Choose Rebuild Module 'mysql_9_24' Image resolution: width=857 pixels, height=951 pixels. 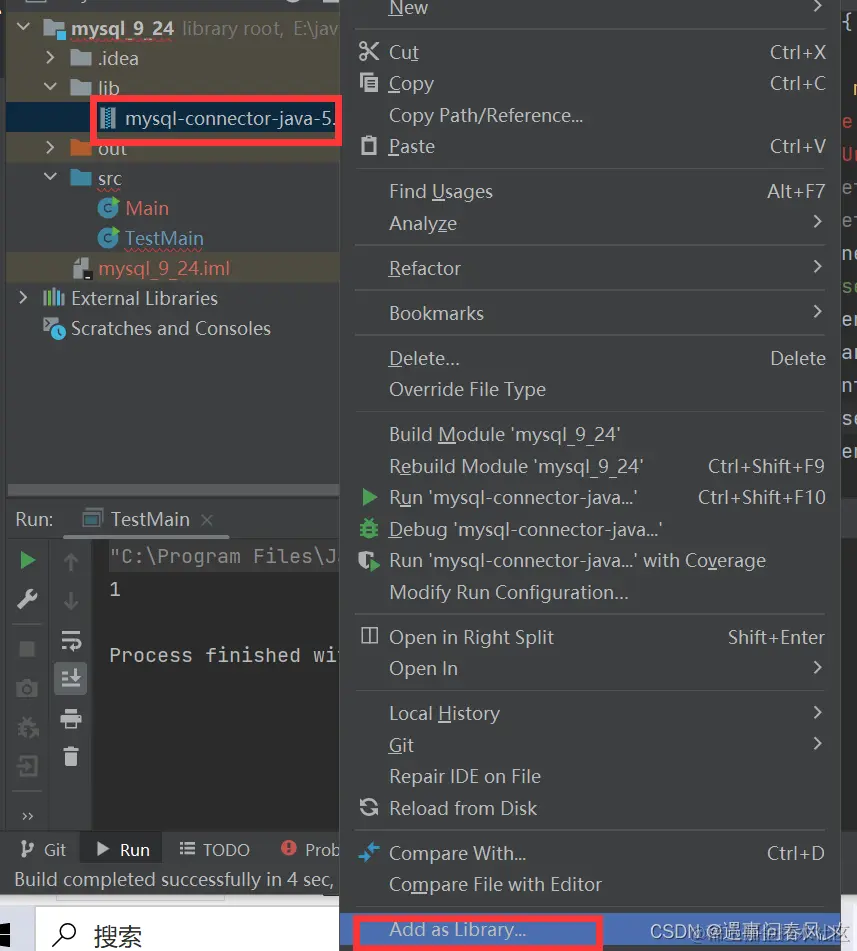pos(590,466)
